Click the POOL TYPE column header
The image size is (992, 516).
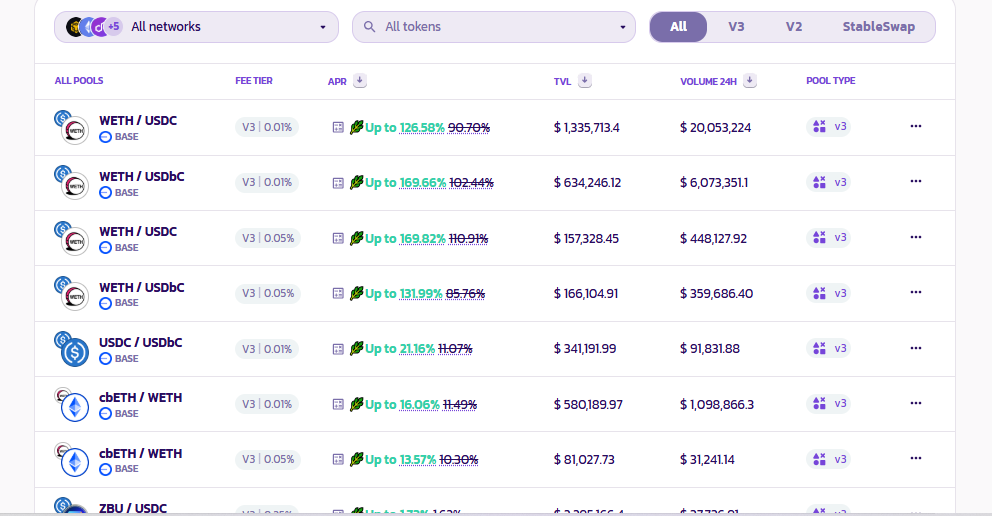[831, 81]
